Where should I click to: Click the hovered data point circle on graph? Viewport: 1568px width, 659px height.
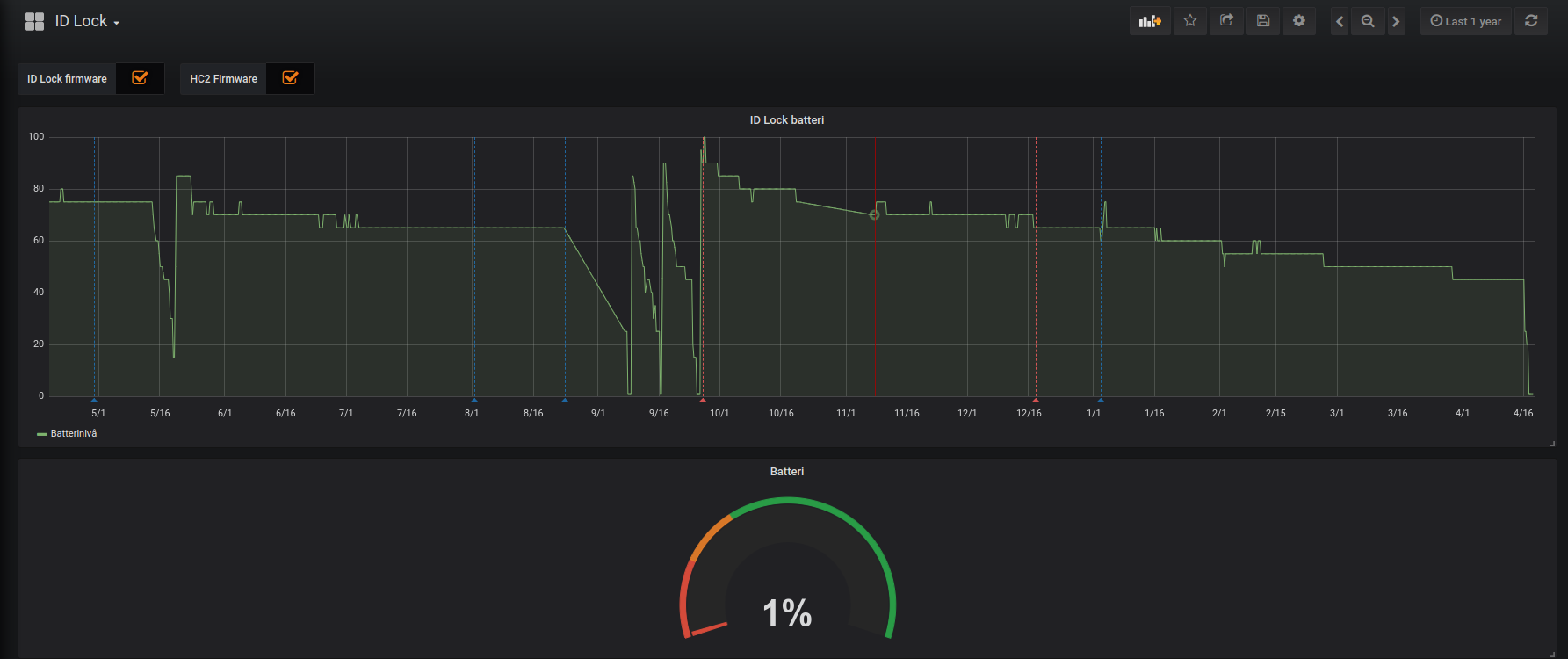pyautogui.click(x=874, y=214)
